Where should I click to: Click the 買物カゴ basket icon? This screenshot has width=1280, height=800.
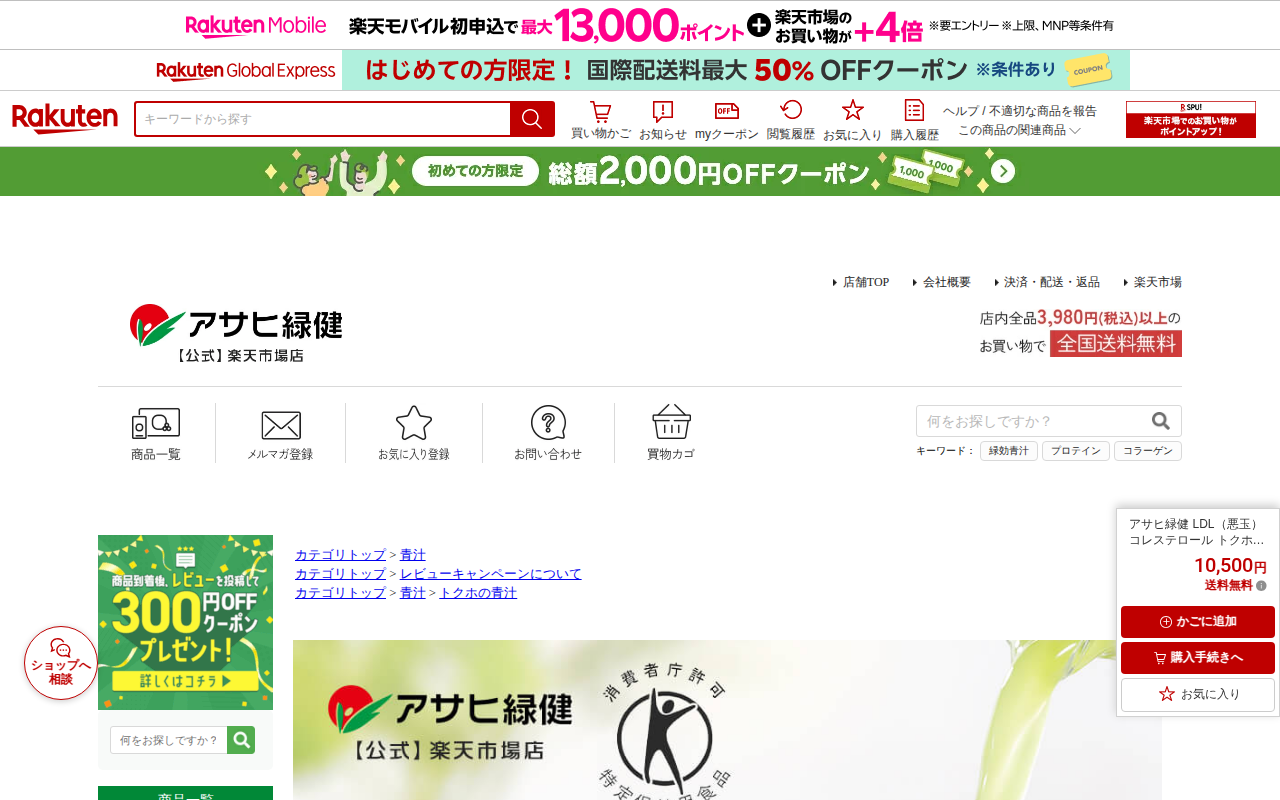point(671,433)
